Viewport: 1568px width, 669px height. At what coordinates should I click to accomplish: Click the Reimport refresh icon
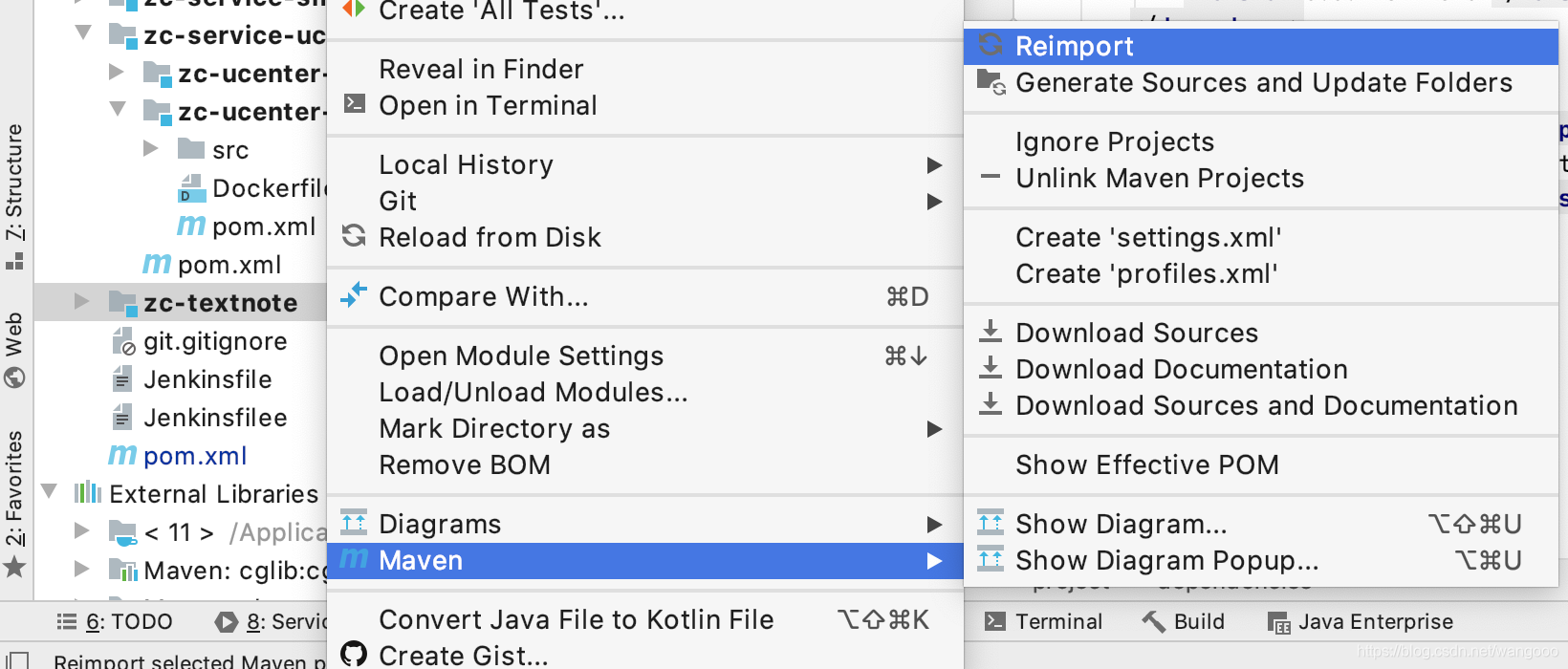tap(991, 45)
